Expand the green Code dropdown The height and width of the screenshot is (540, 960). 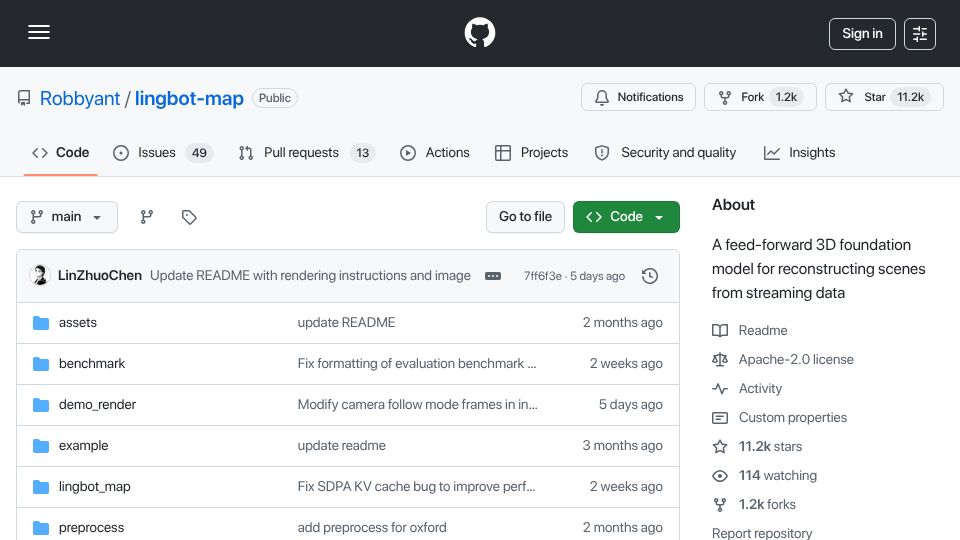626,217
